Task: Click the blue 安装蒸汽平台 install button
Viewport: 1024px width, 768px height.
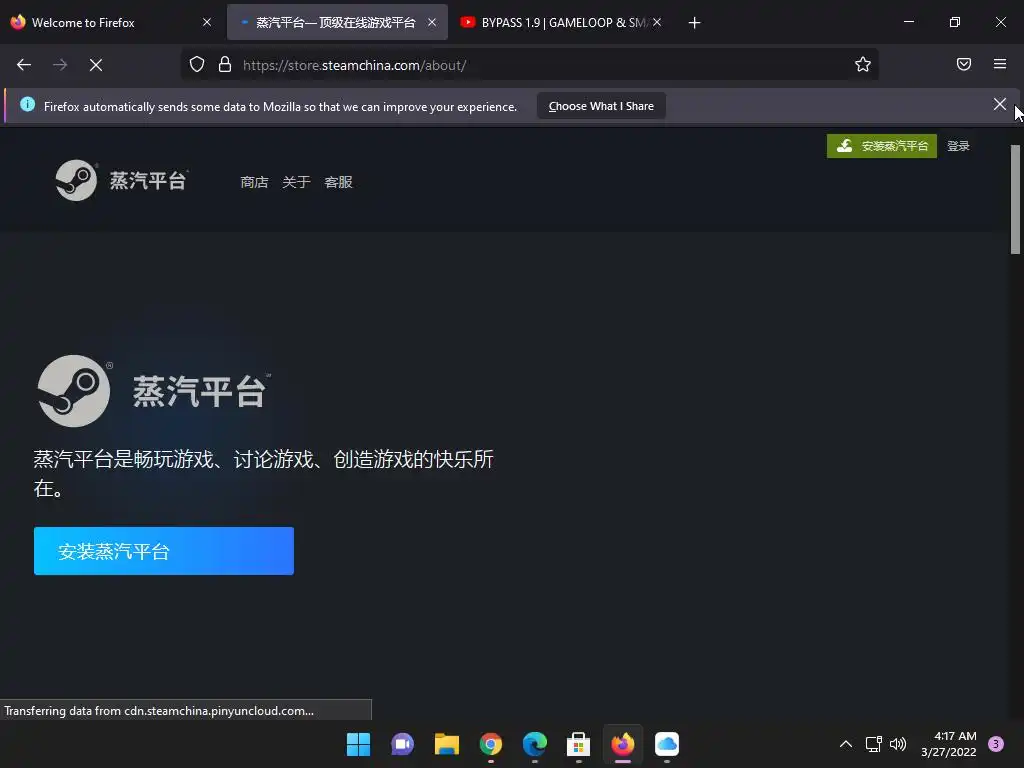Action: click(x=164, y=551)
